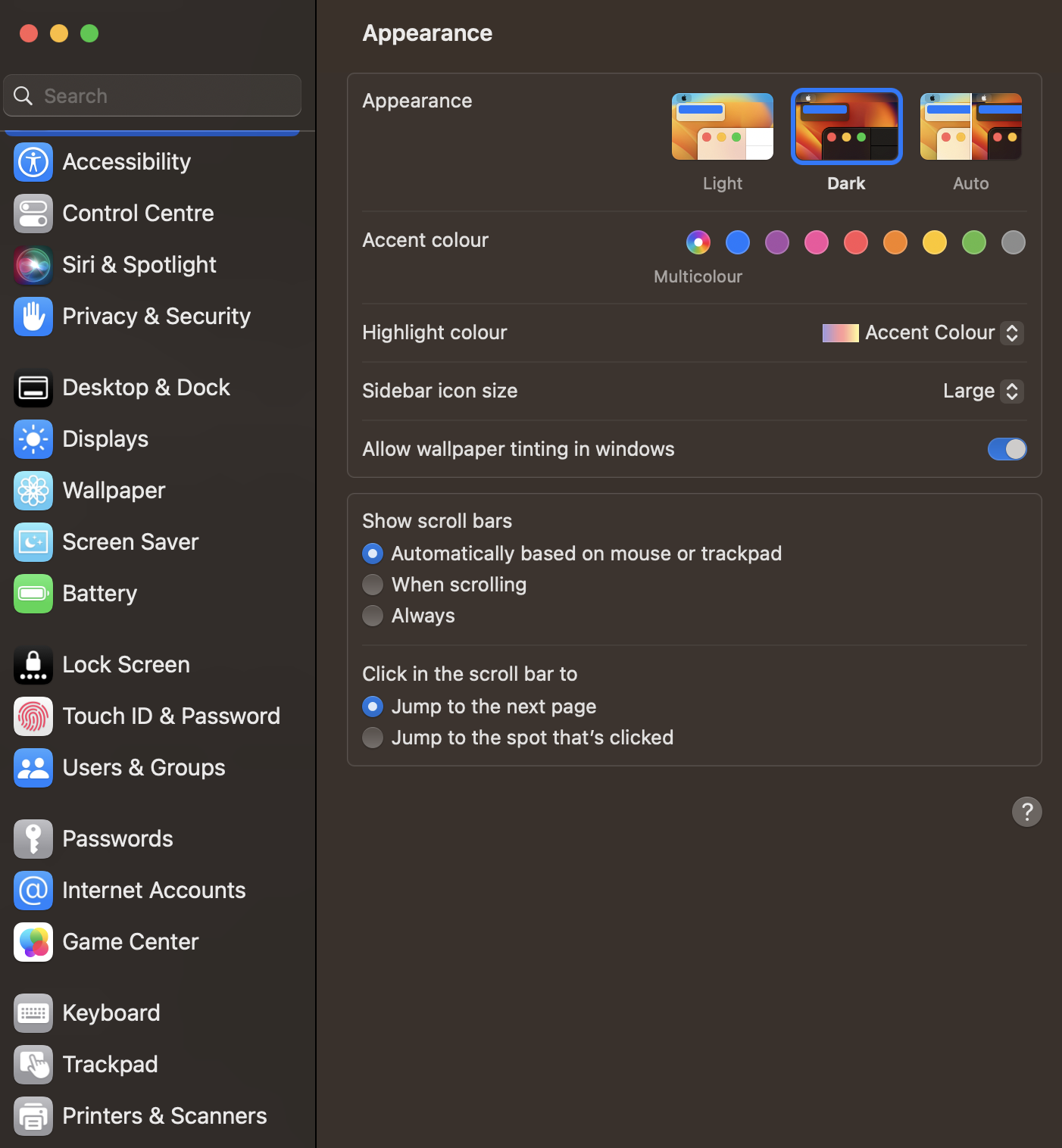This screenshot has height=1148, width=1062.
Task: Choose Auto appearance thumbnail
Action: coord(971,126)
